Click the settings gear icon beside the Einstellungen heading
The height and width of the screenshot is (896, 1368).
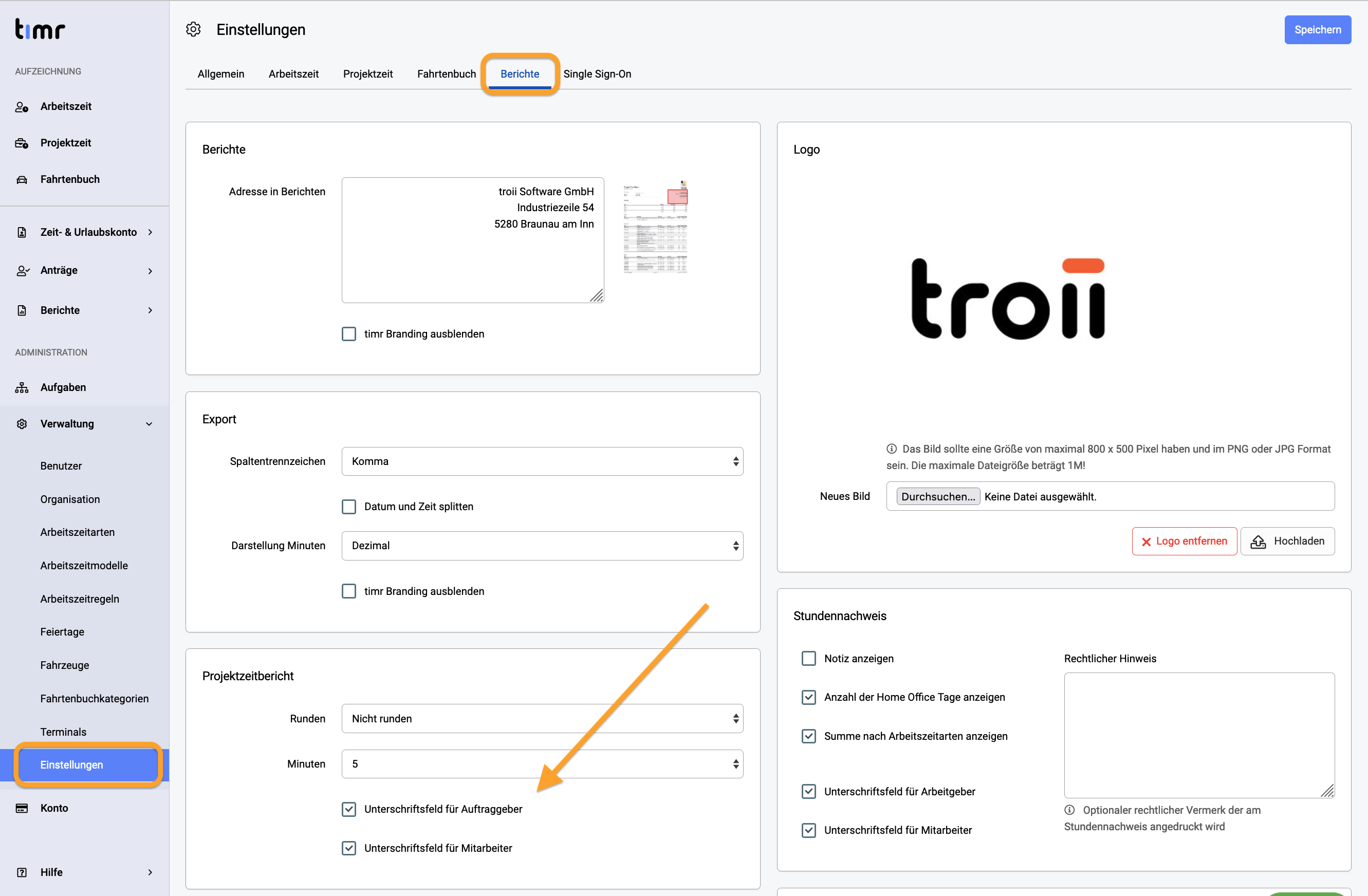(193, 29)
